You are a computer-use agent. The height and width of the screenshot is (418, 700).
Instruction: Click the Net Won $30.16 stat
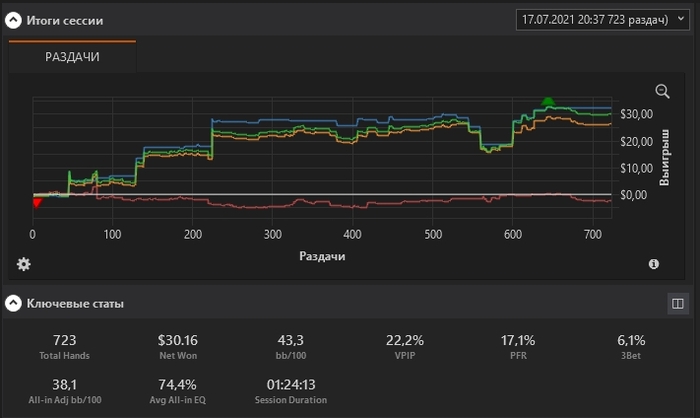[178, 347]
